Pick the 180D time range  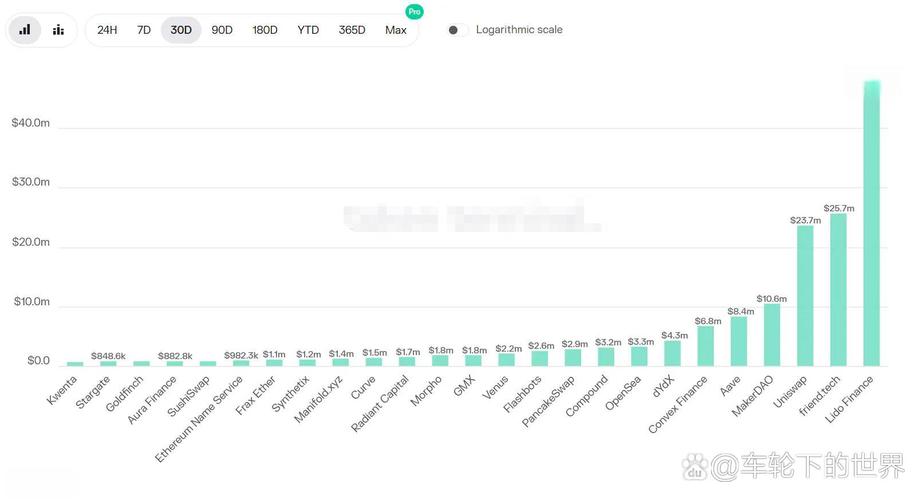point(265,30)
